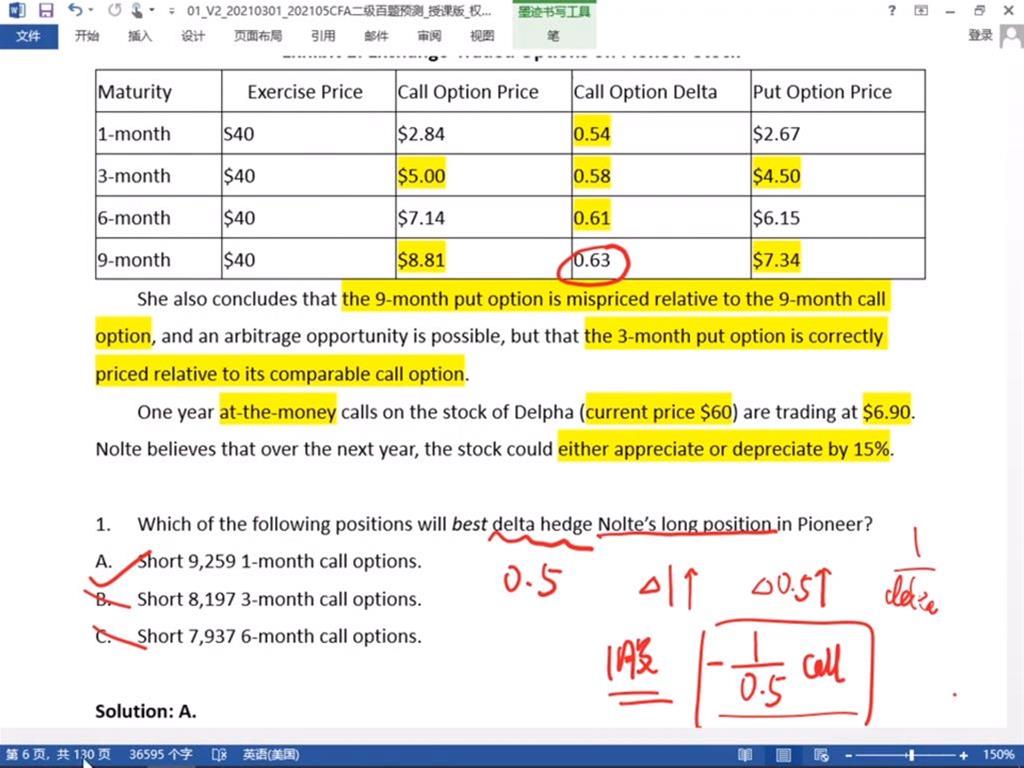Click the 'Solution: A.' text
1024x768 pixels.
pos(146,711)
